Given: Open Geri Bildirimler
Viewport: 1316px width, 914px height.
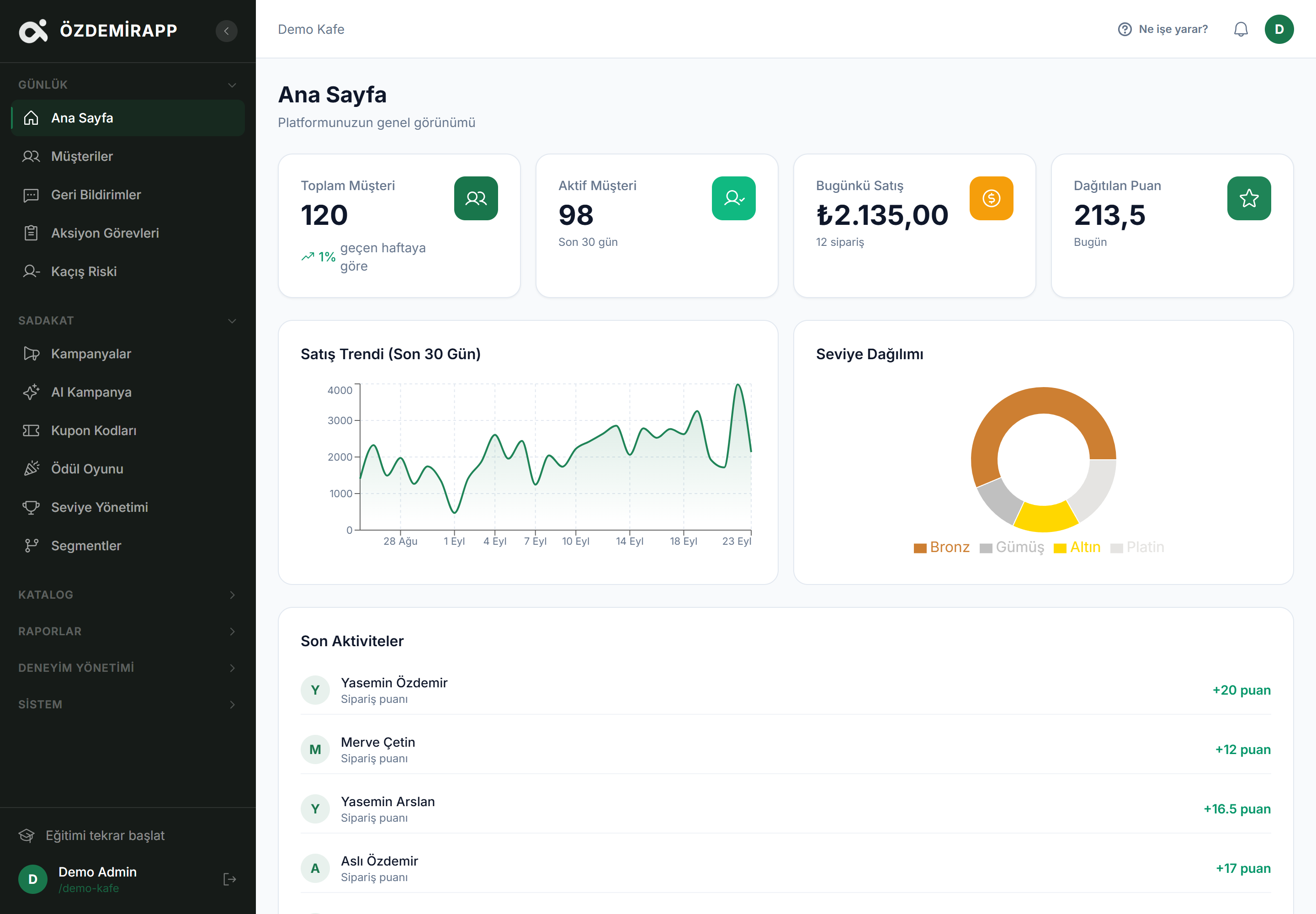Looking at the screenshot, I should (127, 195).
